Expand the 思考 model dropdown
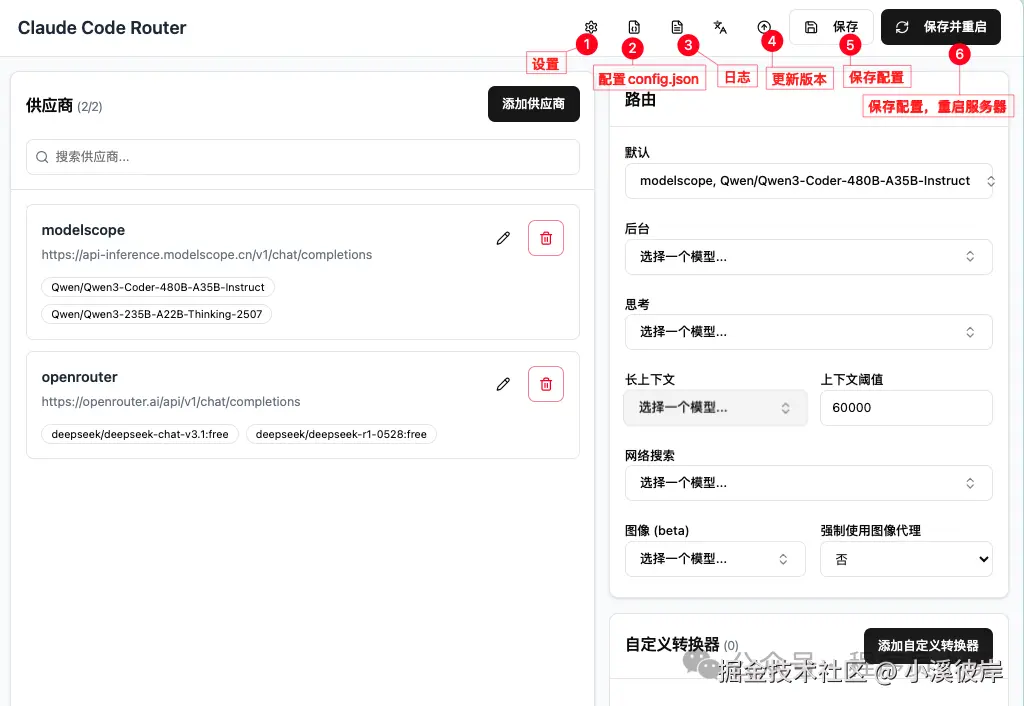The height and width of the screenshot is (706, 1024). tap(808, 331)
